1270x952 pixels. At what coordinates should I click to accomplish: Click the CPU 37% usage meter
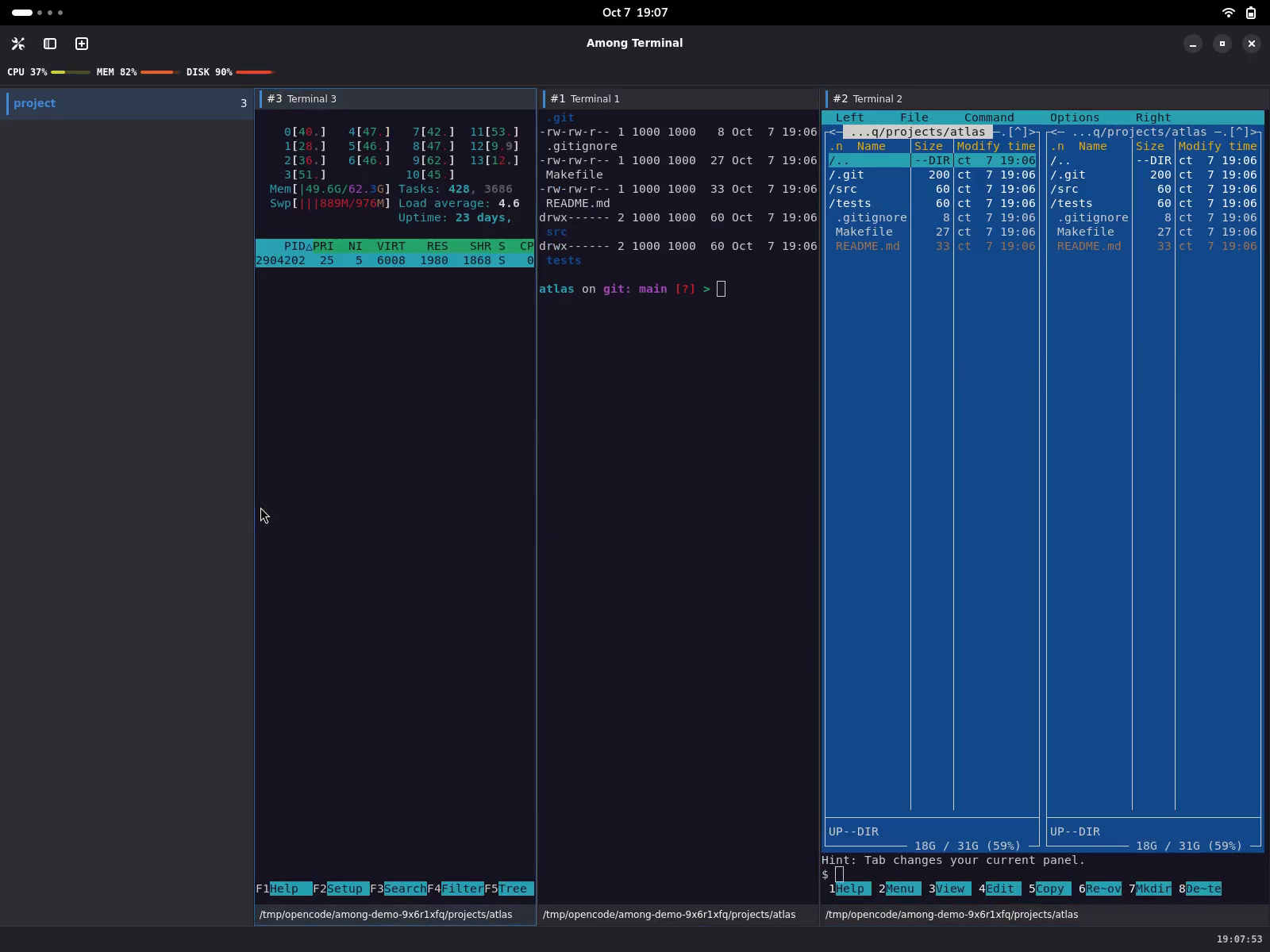[x=48, y=72]
